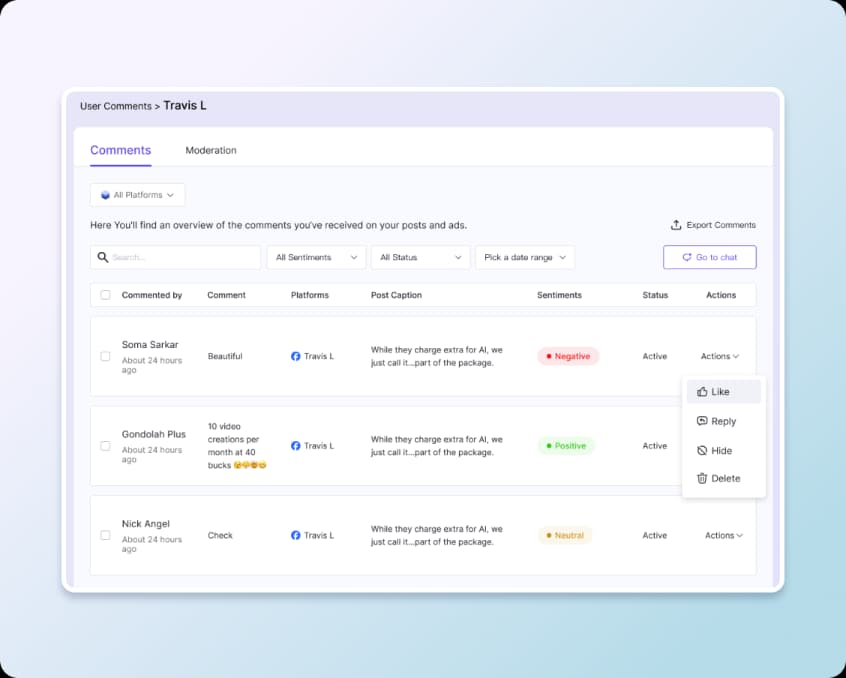Screen dimensions: 846x678
Task: Open the Pick a date range dropdown
Action: 525,257
